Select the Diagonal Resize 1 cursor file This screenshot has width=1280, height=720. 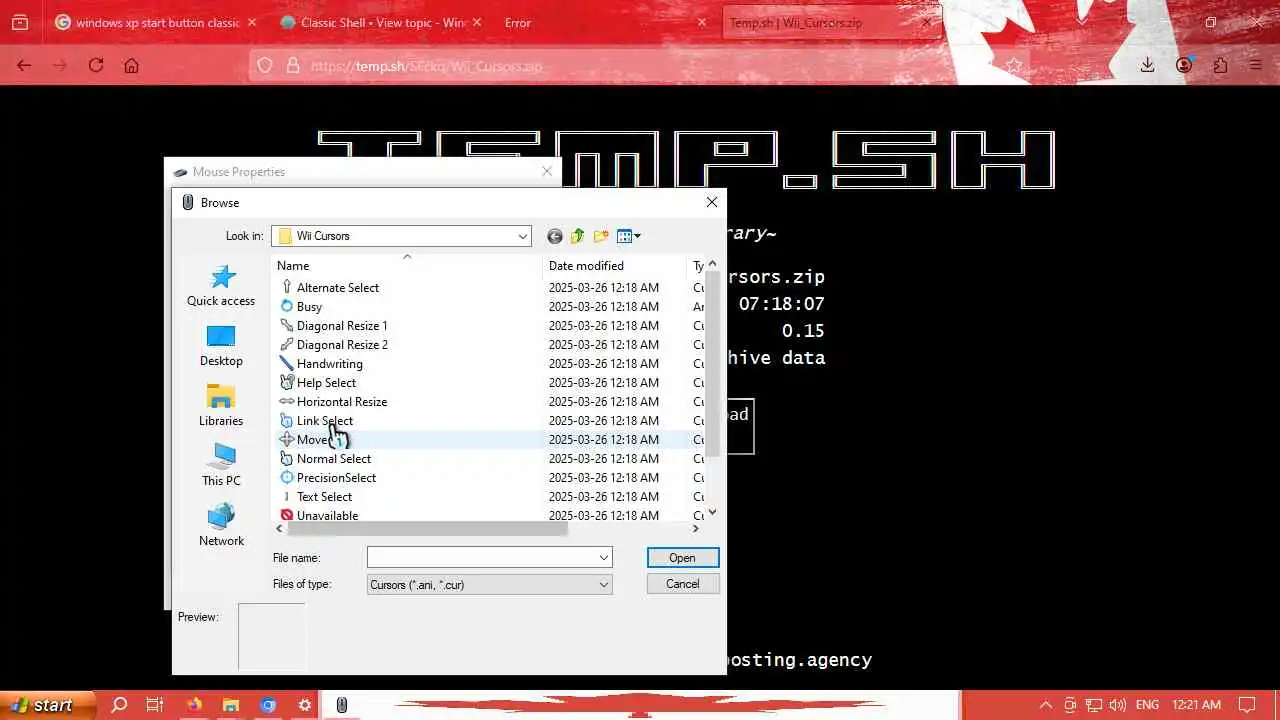pos(342,326)
